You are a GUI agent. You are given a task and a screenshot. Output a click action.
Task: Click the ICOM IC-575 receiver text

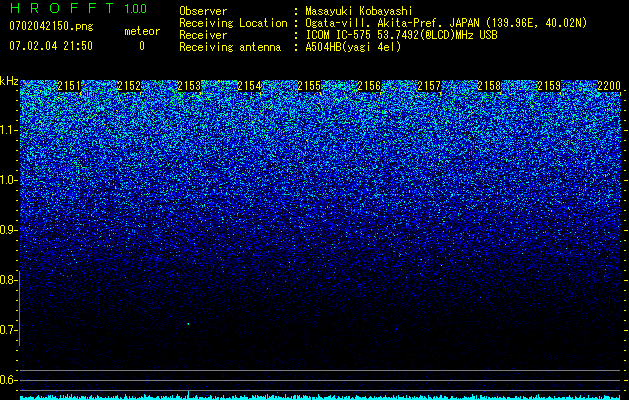point(401,35)
